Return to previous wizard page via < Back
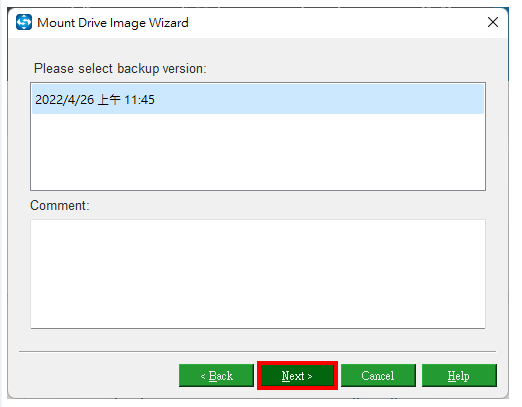Image resolution: width=522 pixels, height=407 pixels. pyautogui.click(x=216, y=376)
